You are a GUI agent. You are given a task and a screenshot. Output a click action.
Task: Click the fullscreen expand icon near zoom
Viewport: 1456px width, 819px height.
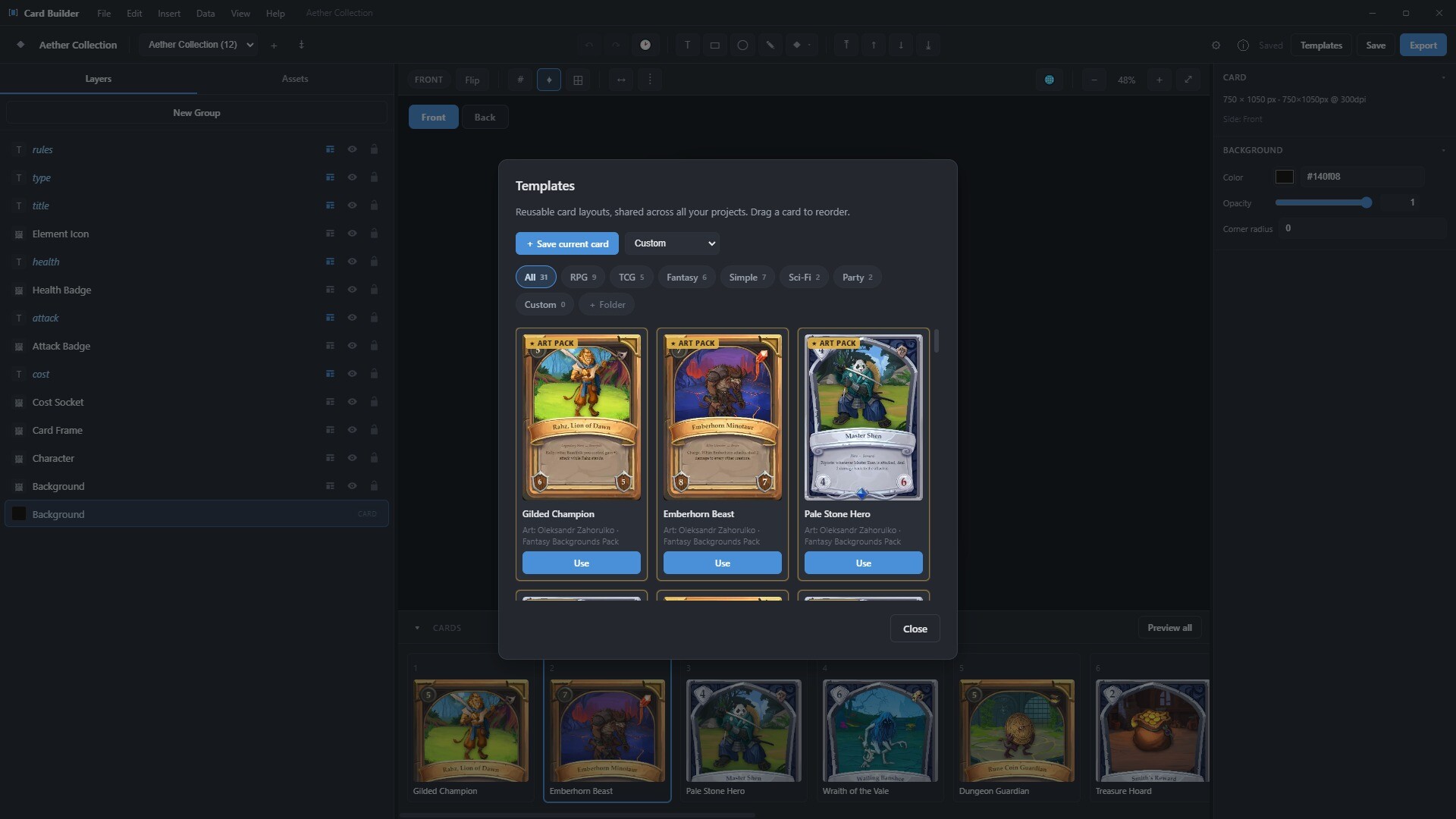tap(1188, 80)
